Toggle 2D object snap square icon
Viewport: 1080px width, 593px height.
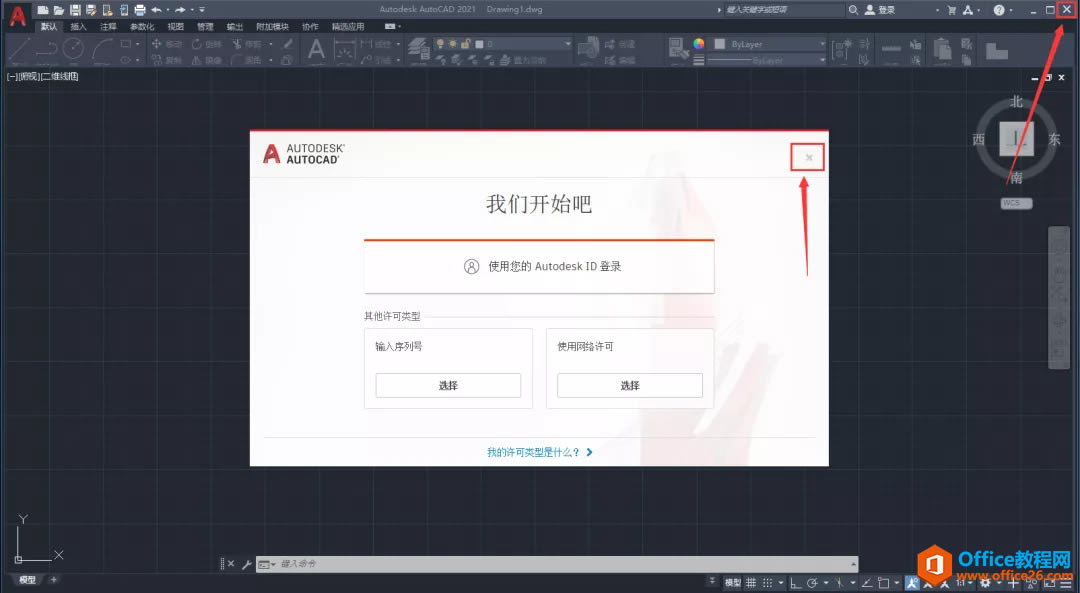coord(884,583)
